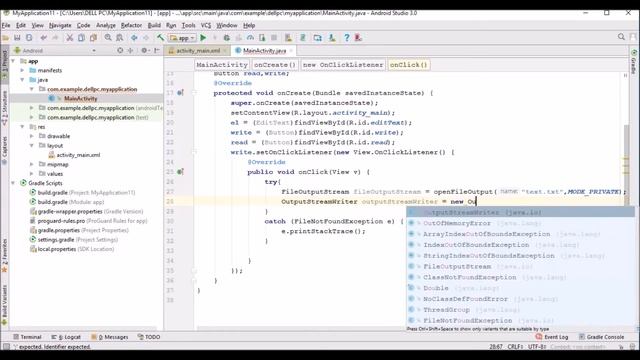
Task: Expand the manifests folder node
Action: click(x=22, y=70)
